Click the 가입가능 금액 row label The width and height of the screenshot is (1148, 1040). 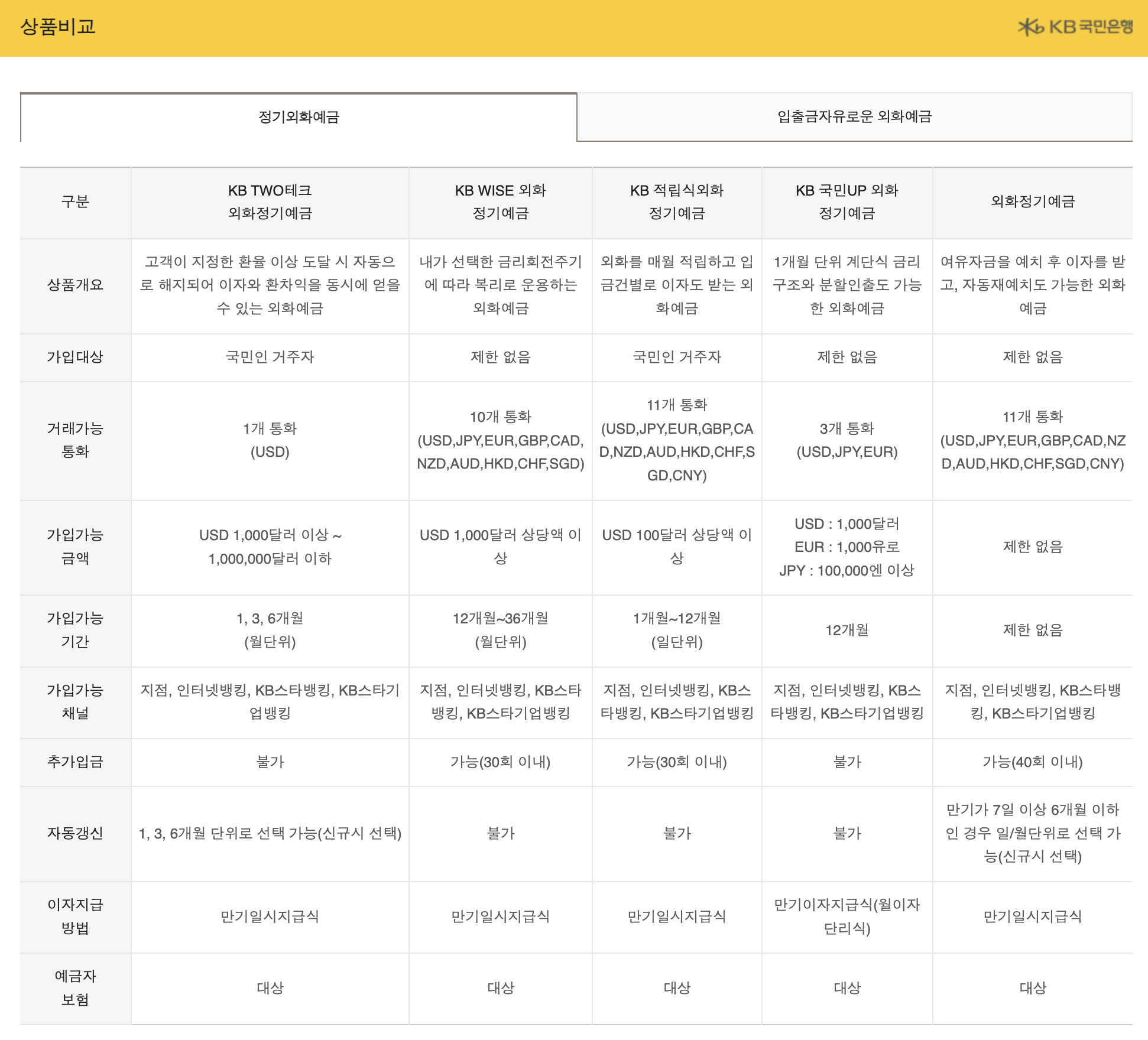pyautogui.click(x=76, y=547)
